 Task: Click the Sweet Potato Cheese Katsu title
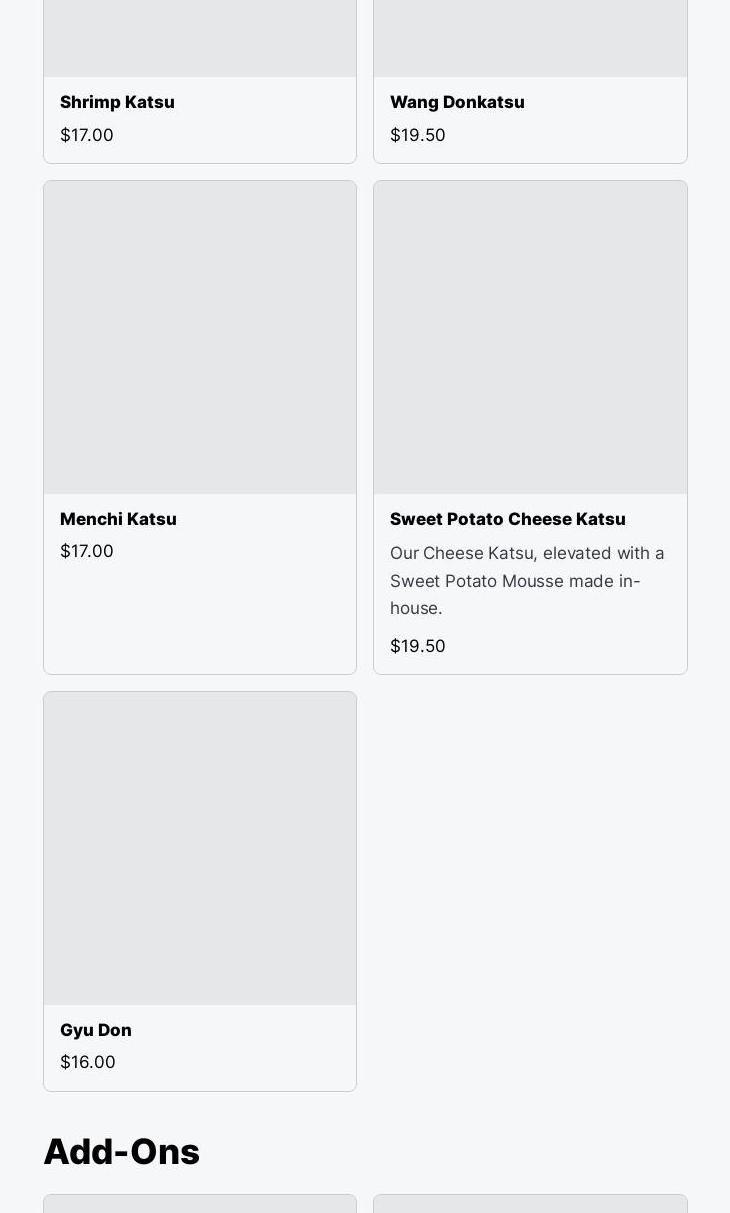pos(507,519)
